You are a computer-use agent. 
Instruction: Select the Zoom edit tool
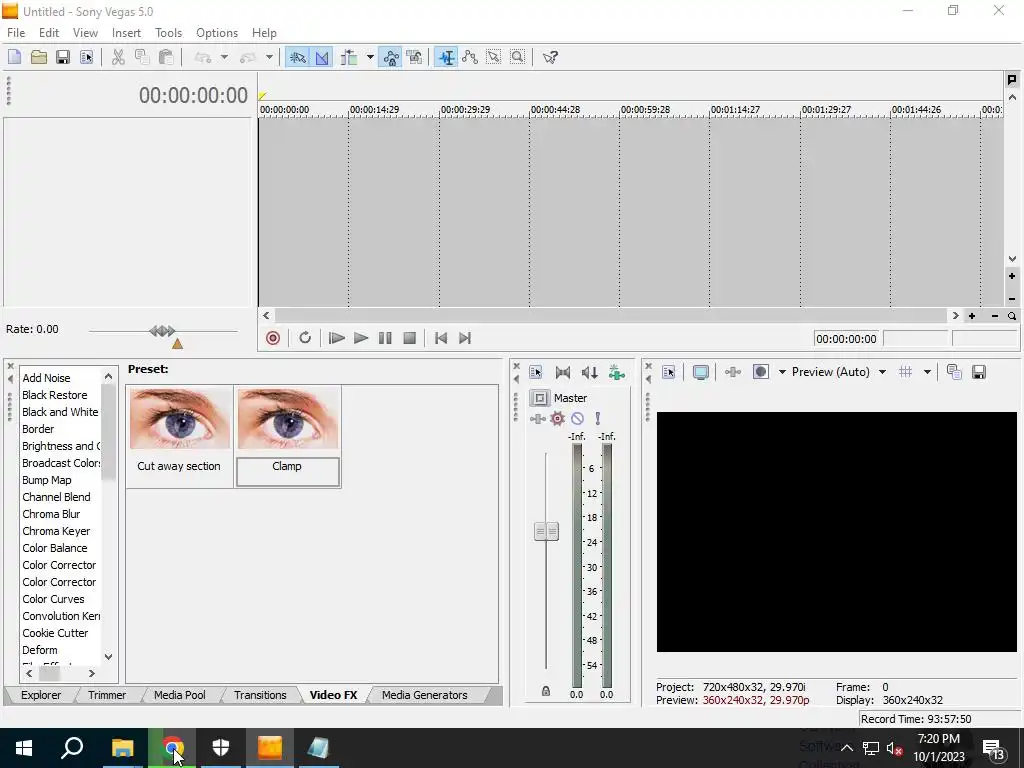pos(517,57)
